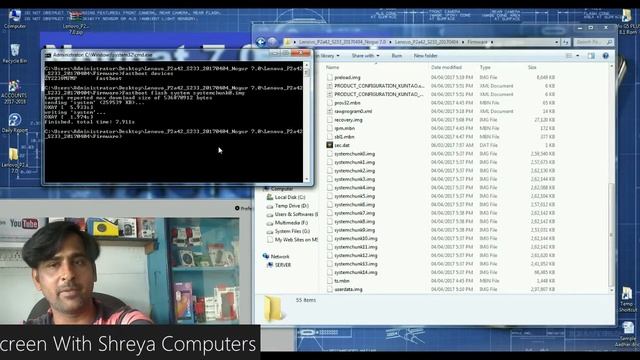Select Multimedia (F:) drive
This screenshot has width=640, height=360.
287,223
